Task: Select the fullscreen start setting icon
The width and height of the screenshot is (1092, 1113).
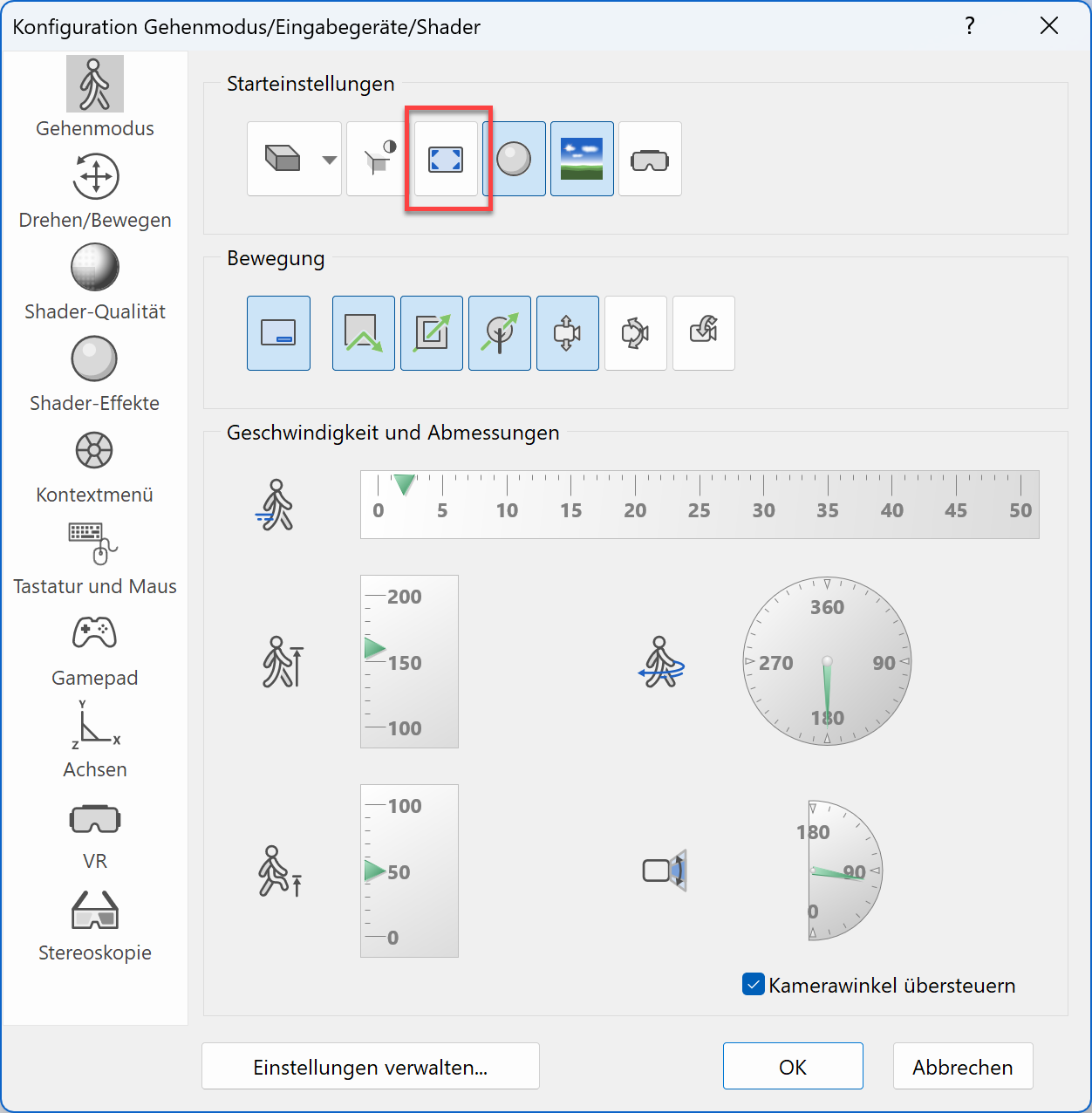Action: coord(446,159)
